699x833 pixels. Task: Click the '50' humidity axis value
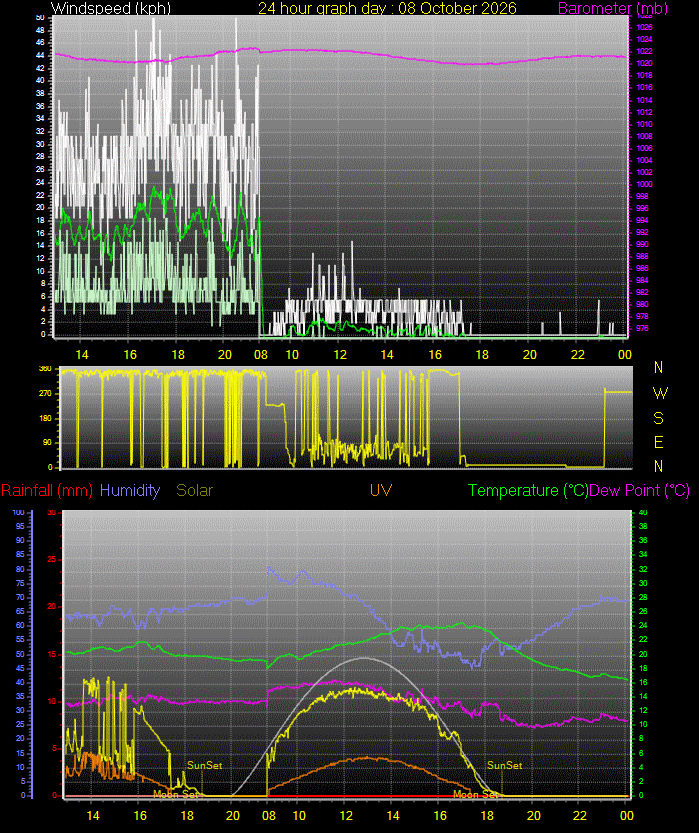[x=20, y=654]
